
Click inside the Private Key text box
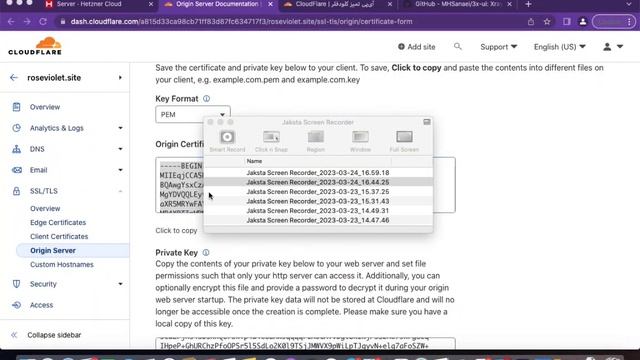(x=305, y=343)
